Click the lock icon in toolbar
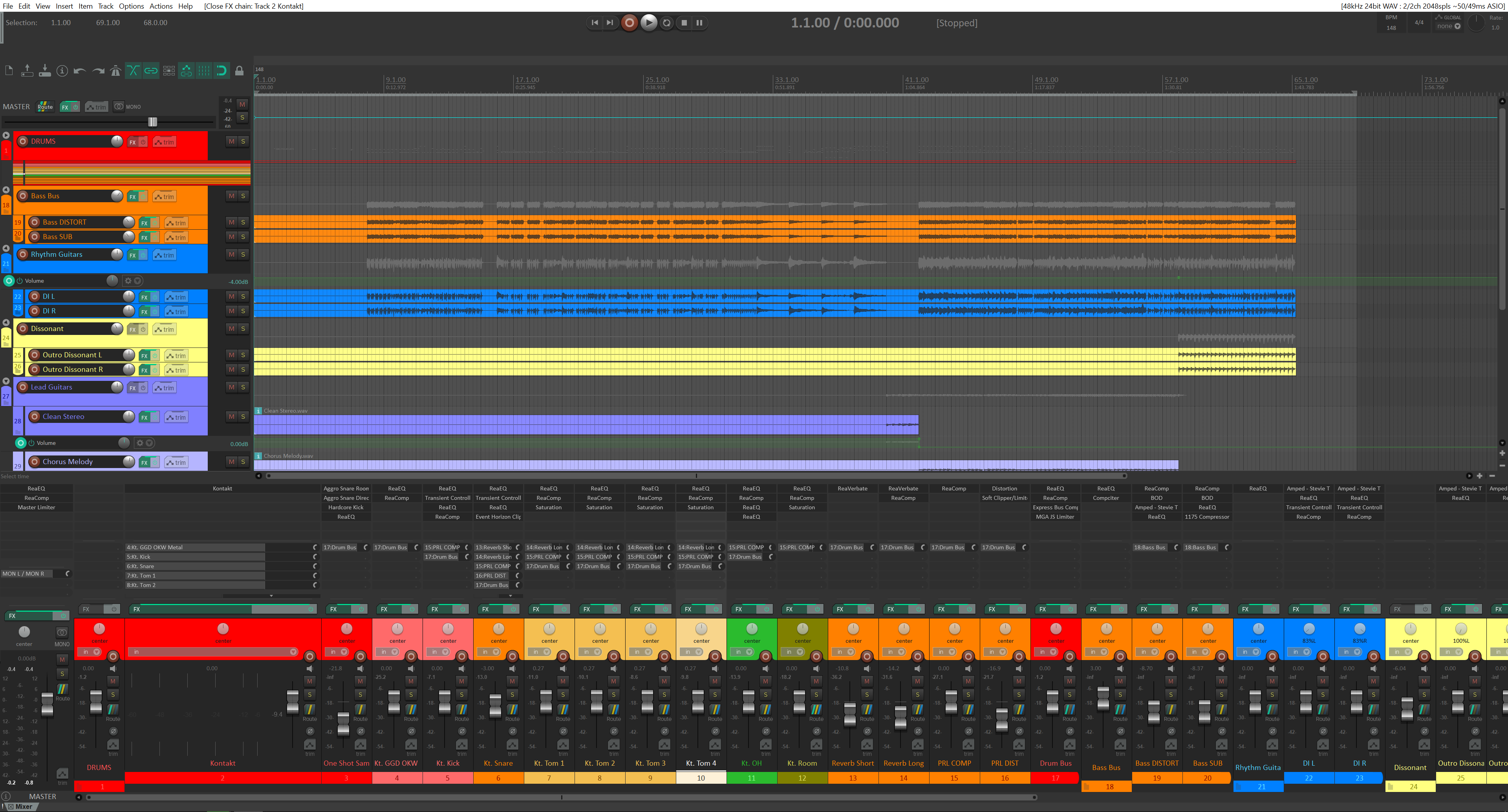The width and height of the screenshot is (1508, 812). pos(239,71)
